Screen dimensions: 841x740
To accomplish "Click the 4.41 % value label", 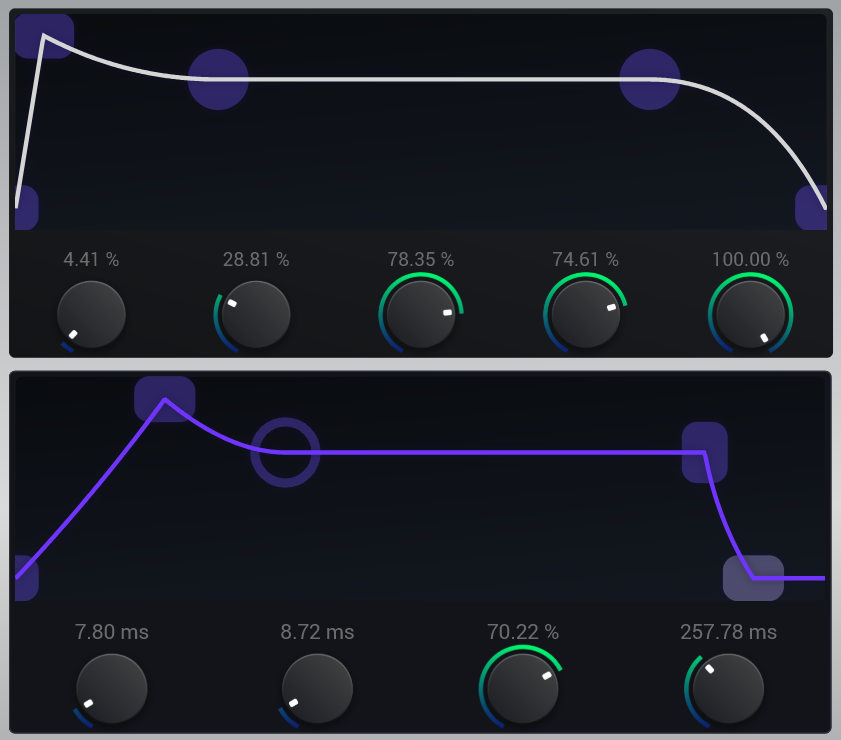I will (x=91, y=260).
